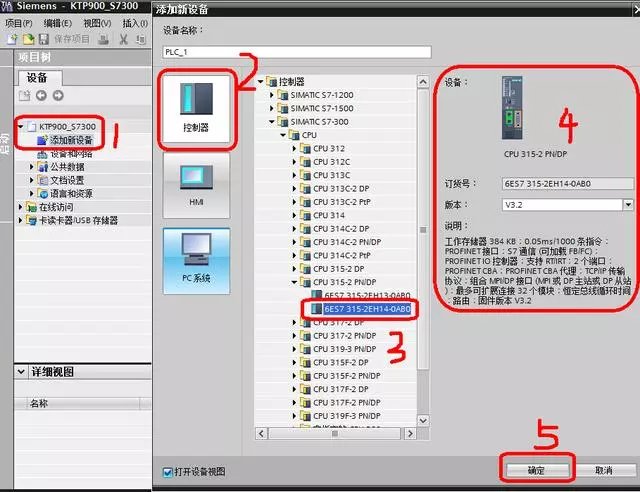Click the PLC_1 device name field
The height and width of the screenshot is (492, 640).
click(296, 52)
